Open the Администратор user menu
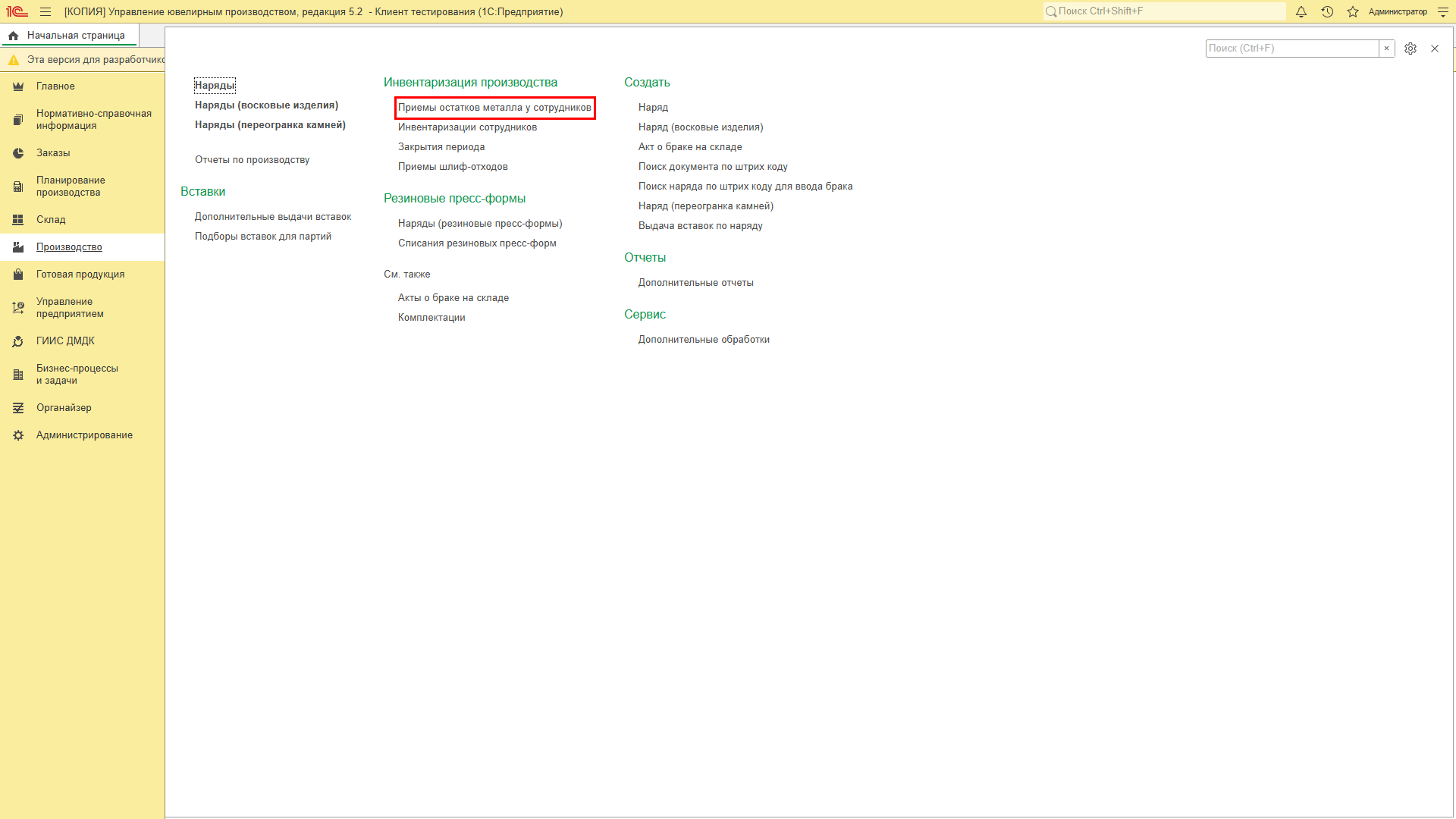Screen dimensions: 1456x819 (x=1398, y=12)
